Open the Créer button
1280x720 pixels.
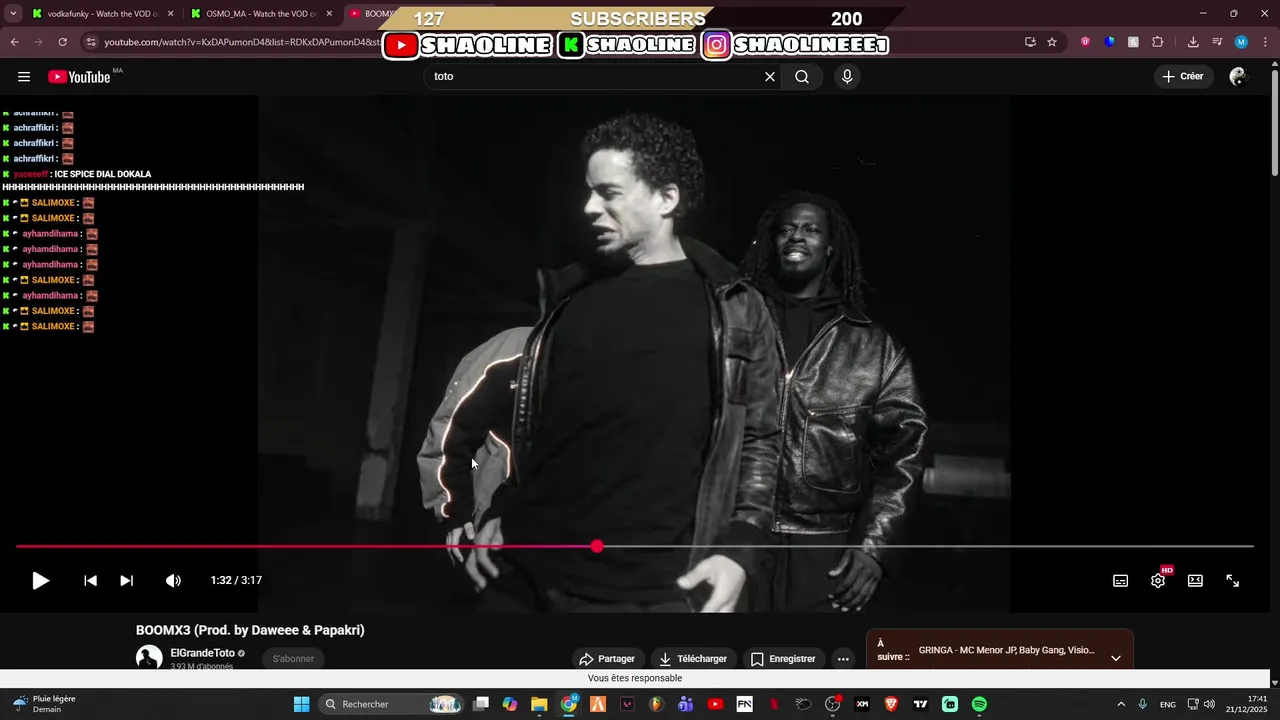tap(1183, 77)
